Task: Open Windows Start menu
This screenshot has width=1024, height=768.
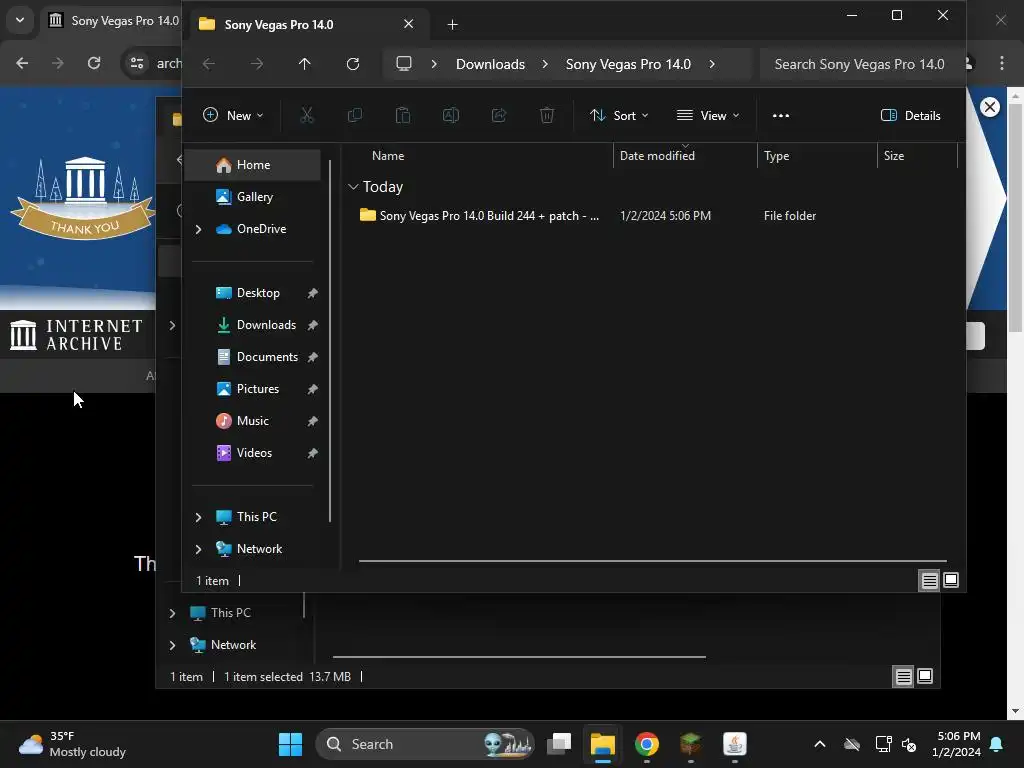Action: point(290,744)
